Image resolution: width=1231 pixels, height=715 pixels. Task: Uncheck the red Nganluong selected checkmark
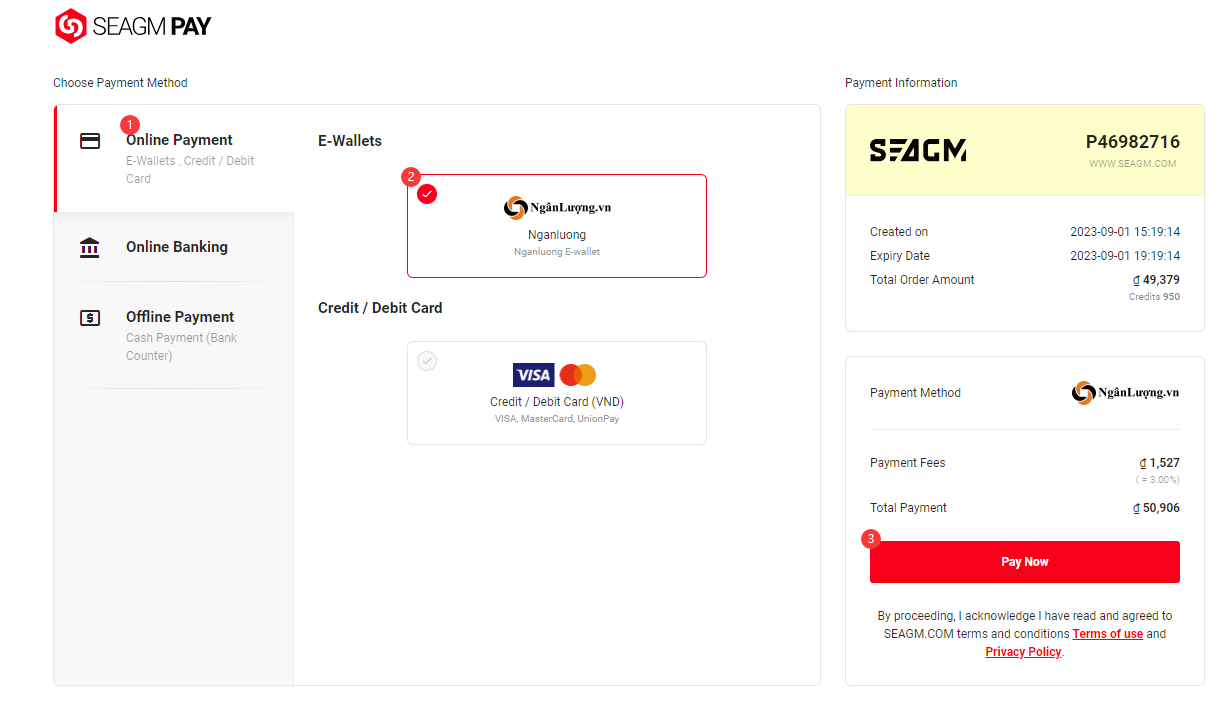pyautogui.click(x=427, y=194)
